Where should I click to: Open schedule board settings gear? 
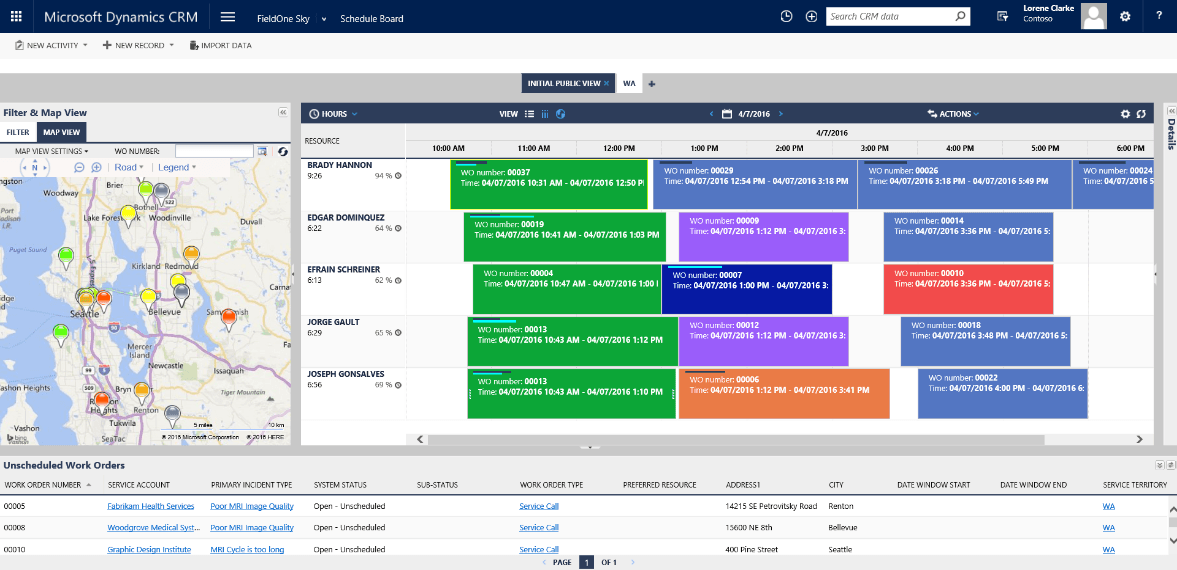(1125, 114)
